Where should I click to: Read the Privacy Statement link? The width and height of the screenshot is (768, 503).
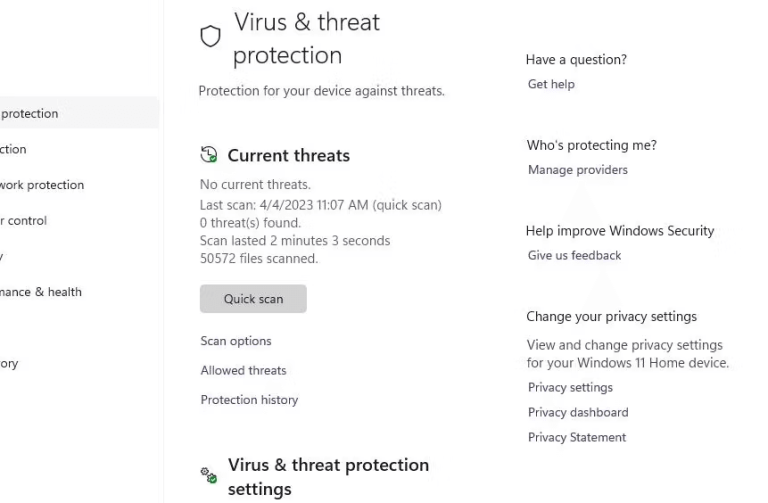point(576,437)
